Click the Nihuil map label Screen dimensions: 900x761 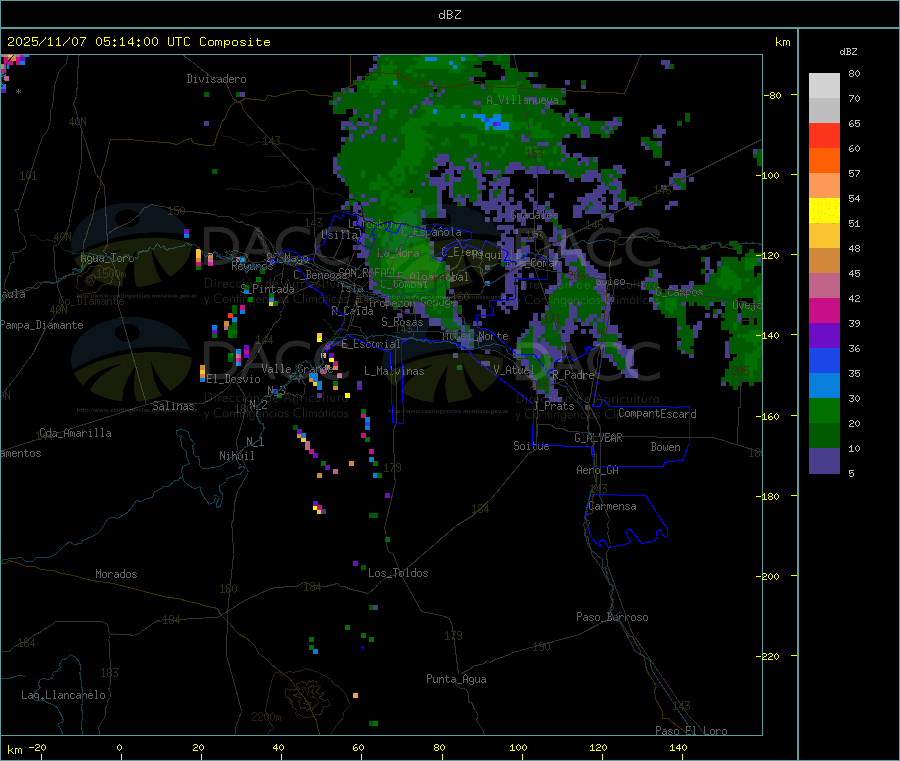[x=236, y=456]
